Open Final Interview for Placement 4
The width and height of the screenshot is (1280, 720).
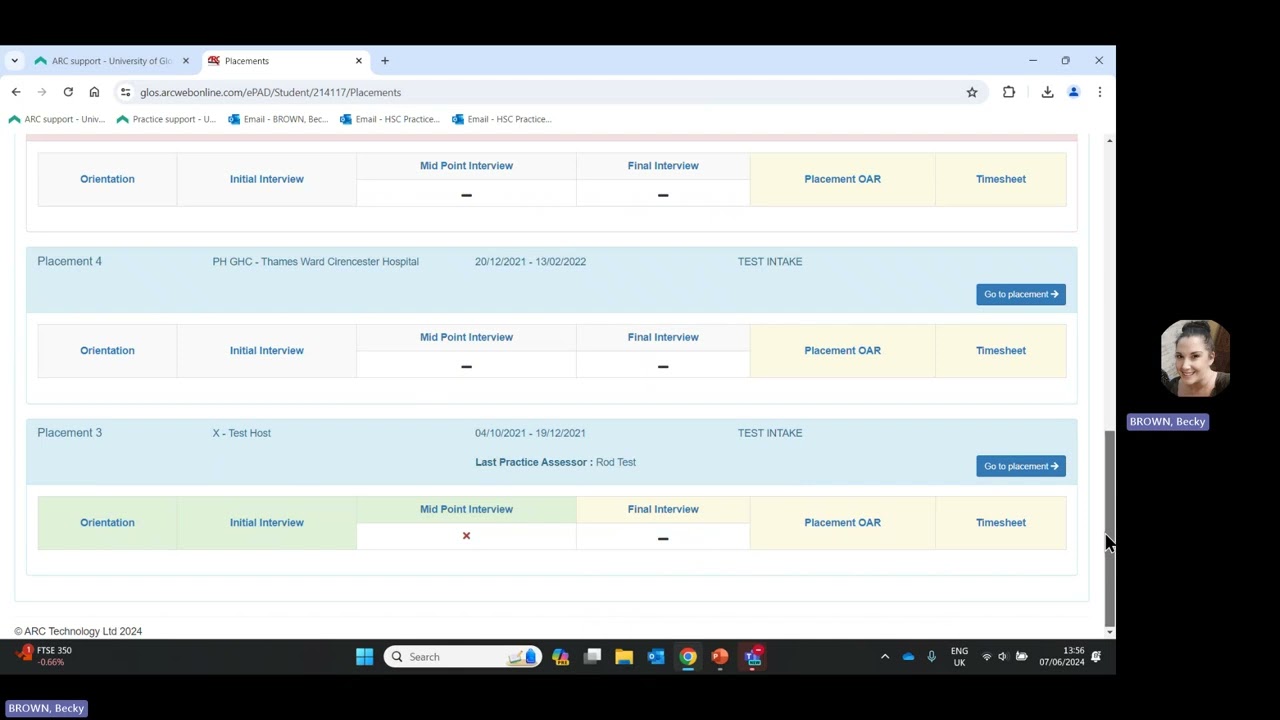(663, 337)
